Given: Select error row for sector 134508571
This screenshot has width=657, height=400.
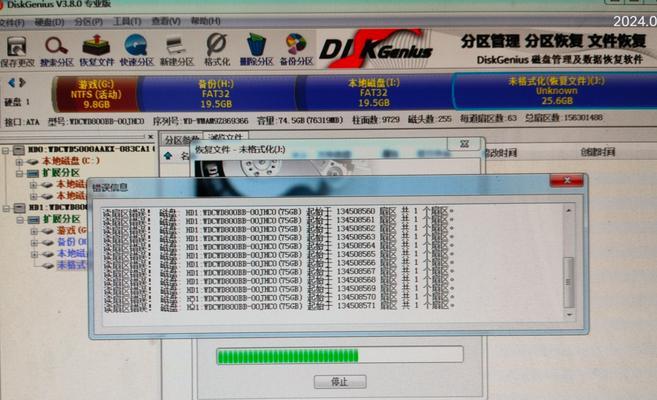Looking at the screenshot, I should point(278,307).
